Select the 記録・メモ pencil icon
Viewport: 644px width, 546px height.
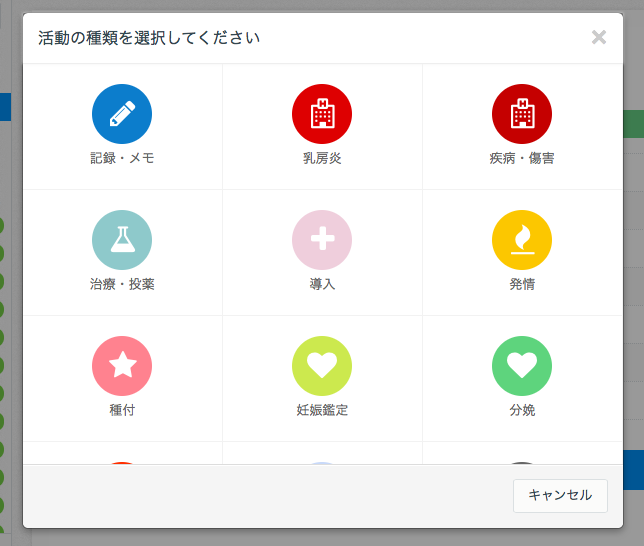(x=122, y=114)
